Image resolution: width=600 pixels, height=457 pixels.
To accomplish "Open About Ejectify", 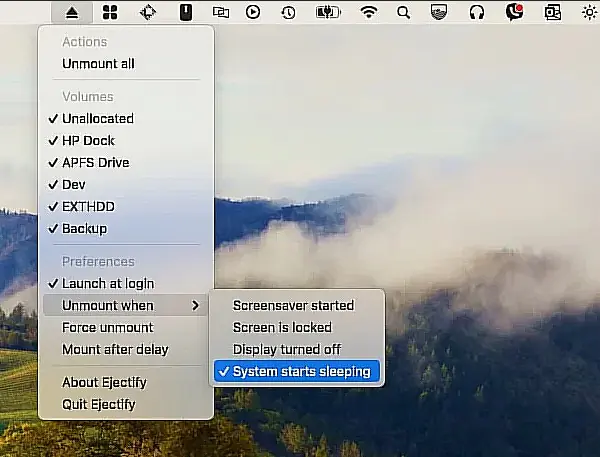I will [x=126, y=382].
